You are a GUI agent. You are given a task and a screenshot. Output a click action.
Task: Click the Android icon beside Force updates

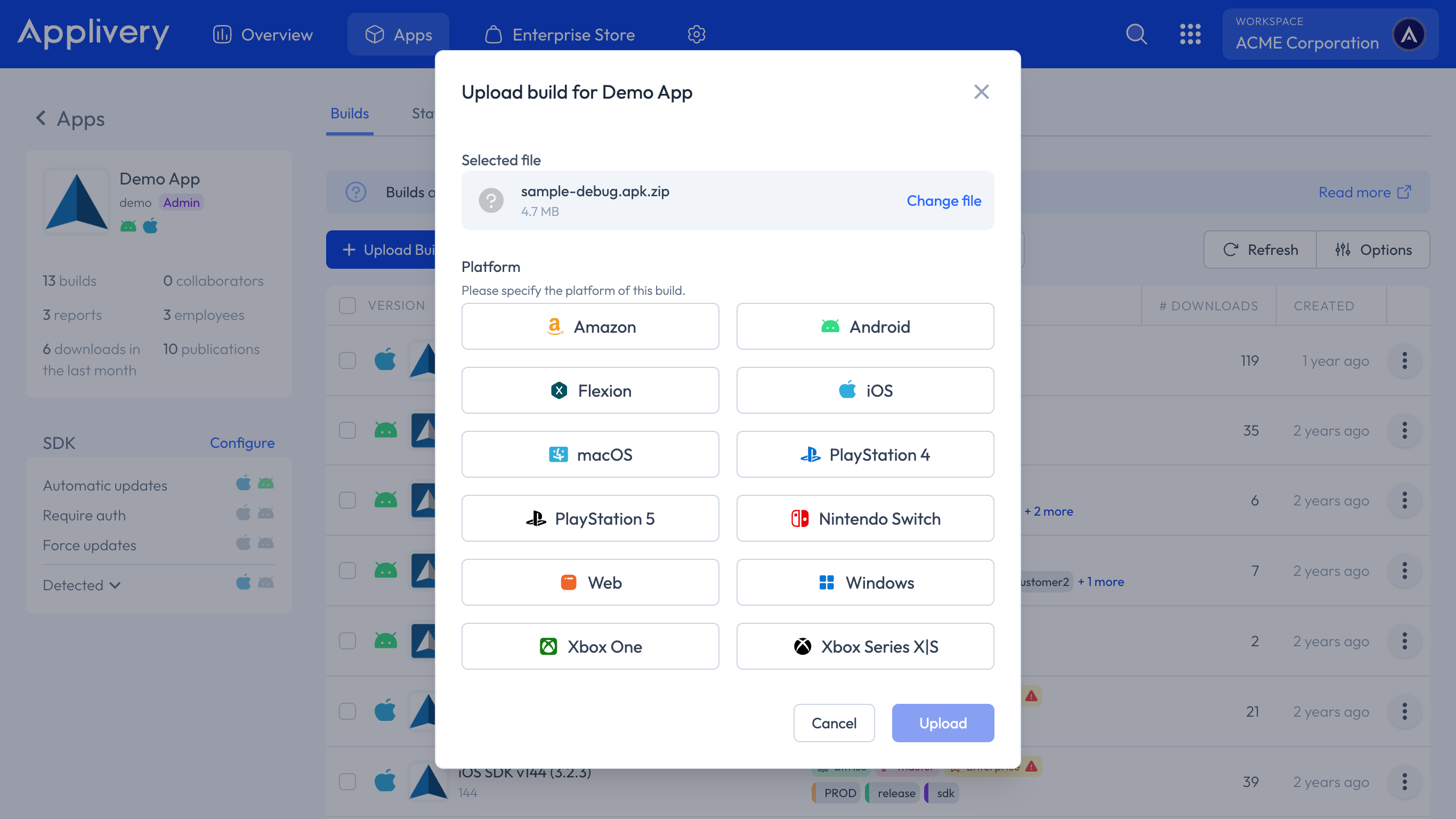(x=265, y=543)
